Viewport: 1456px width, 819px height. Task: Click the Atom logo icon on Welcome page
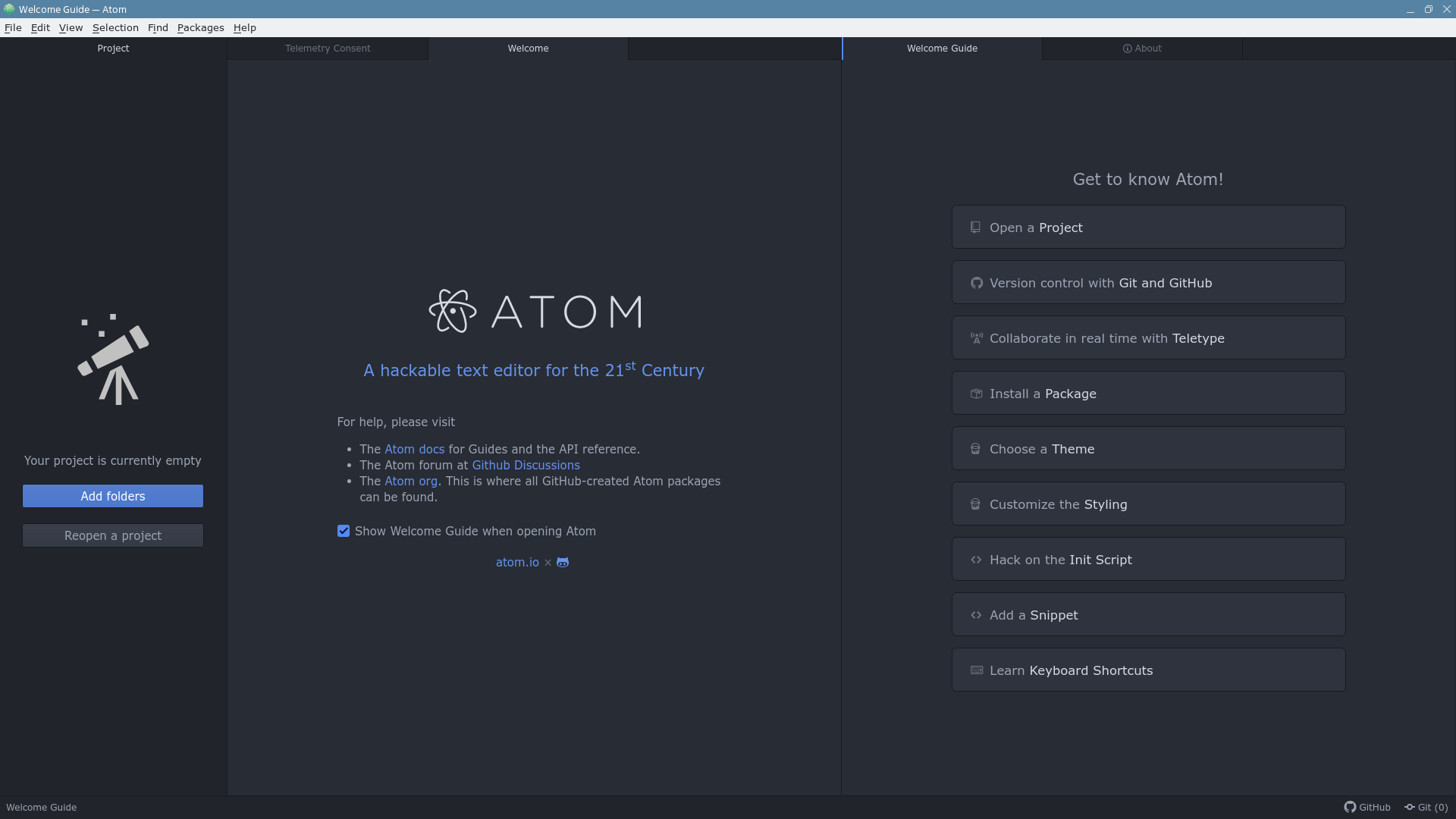click(x=453, y=311)
